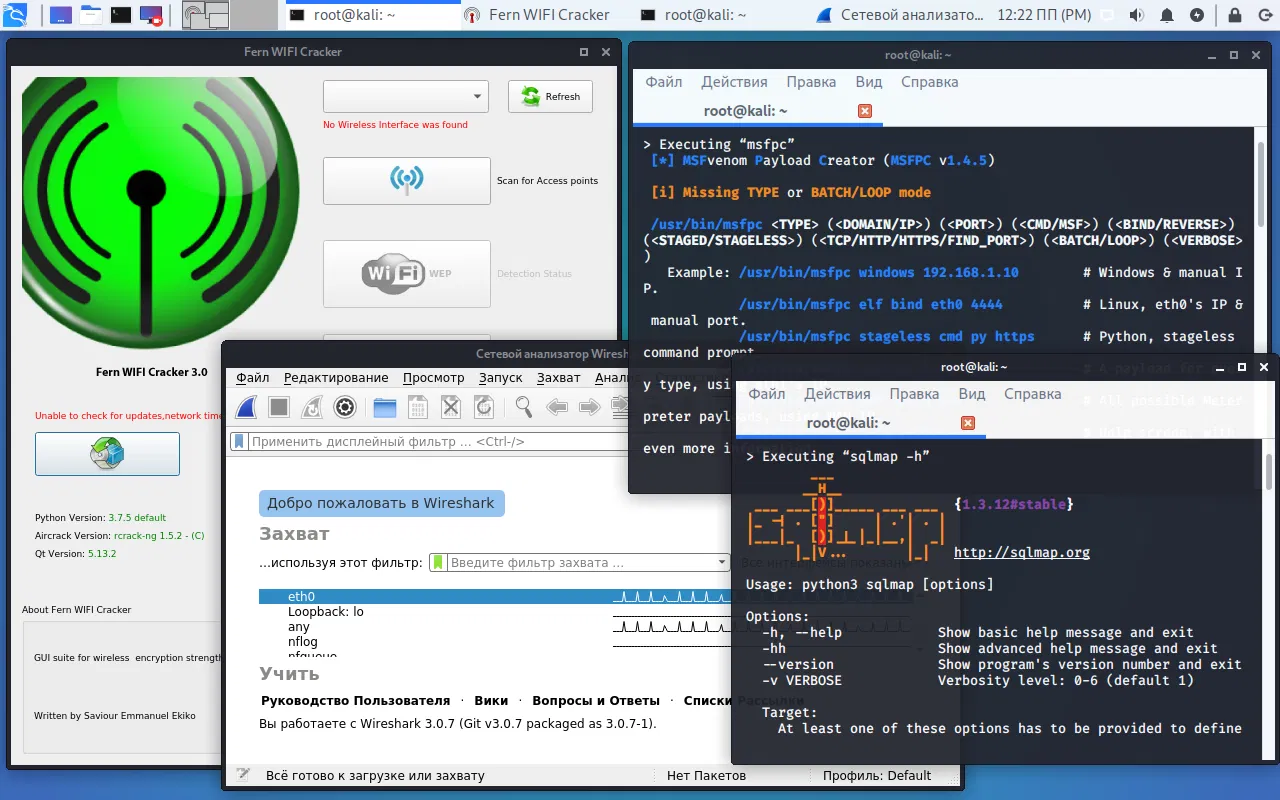This screenshot has width=1280, height=800.
Task: Switch to Сетевой анализатор taskbar item
Action: [x=900, y=15]
